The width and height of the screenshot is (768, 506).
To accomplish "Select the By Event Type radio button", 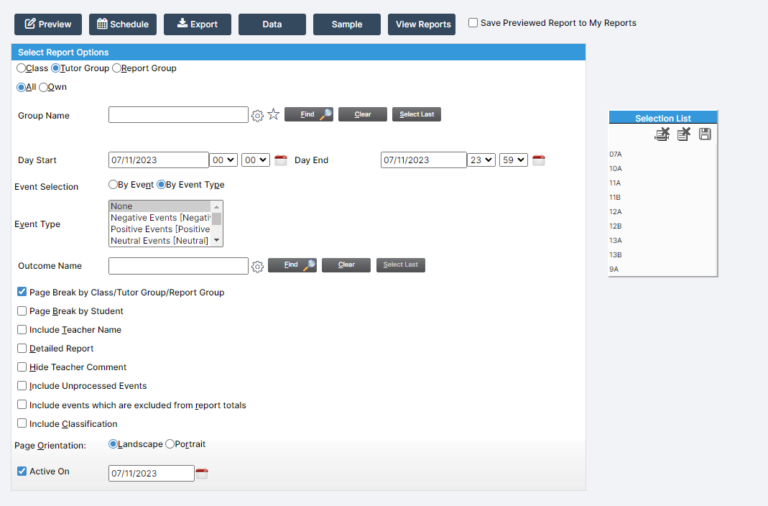I will pyautogui.click(x=161, y=184).
